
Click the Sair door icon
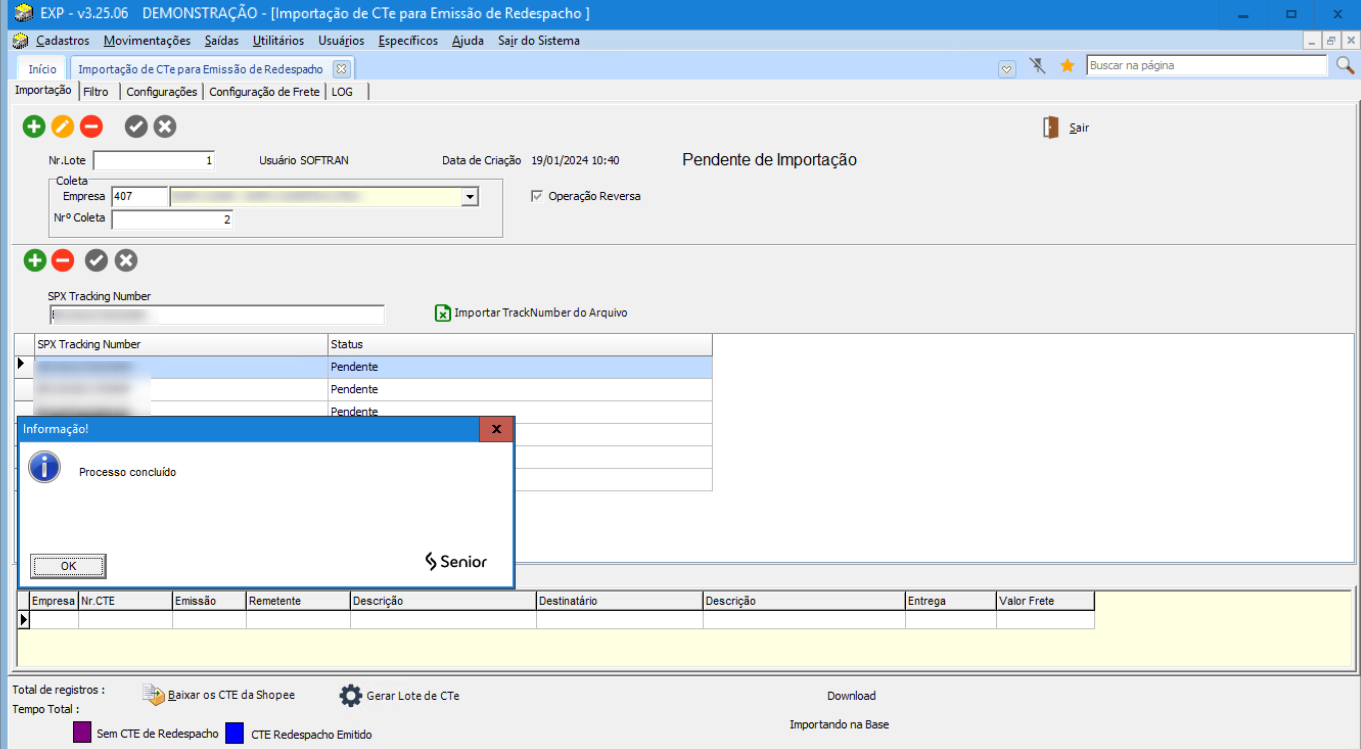[1051, 128]
